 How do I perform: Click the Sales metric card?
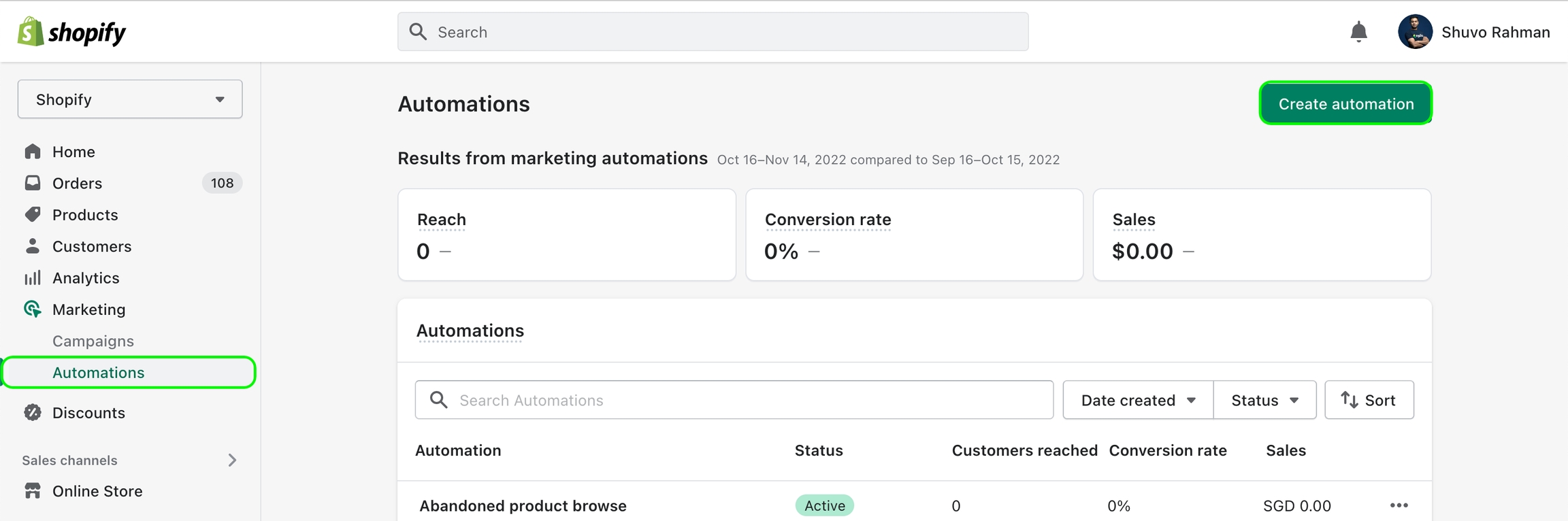click(1262, 235)
